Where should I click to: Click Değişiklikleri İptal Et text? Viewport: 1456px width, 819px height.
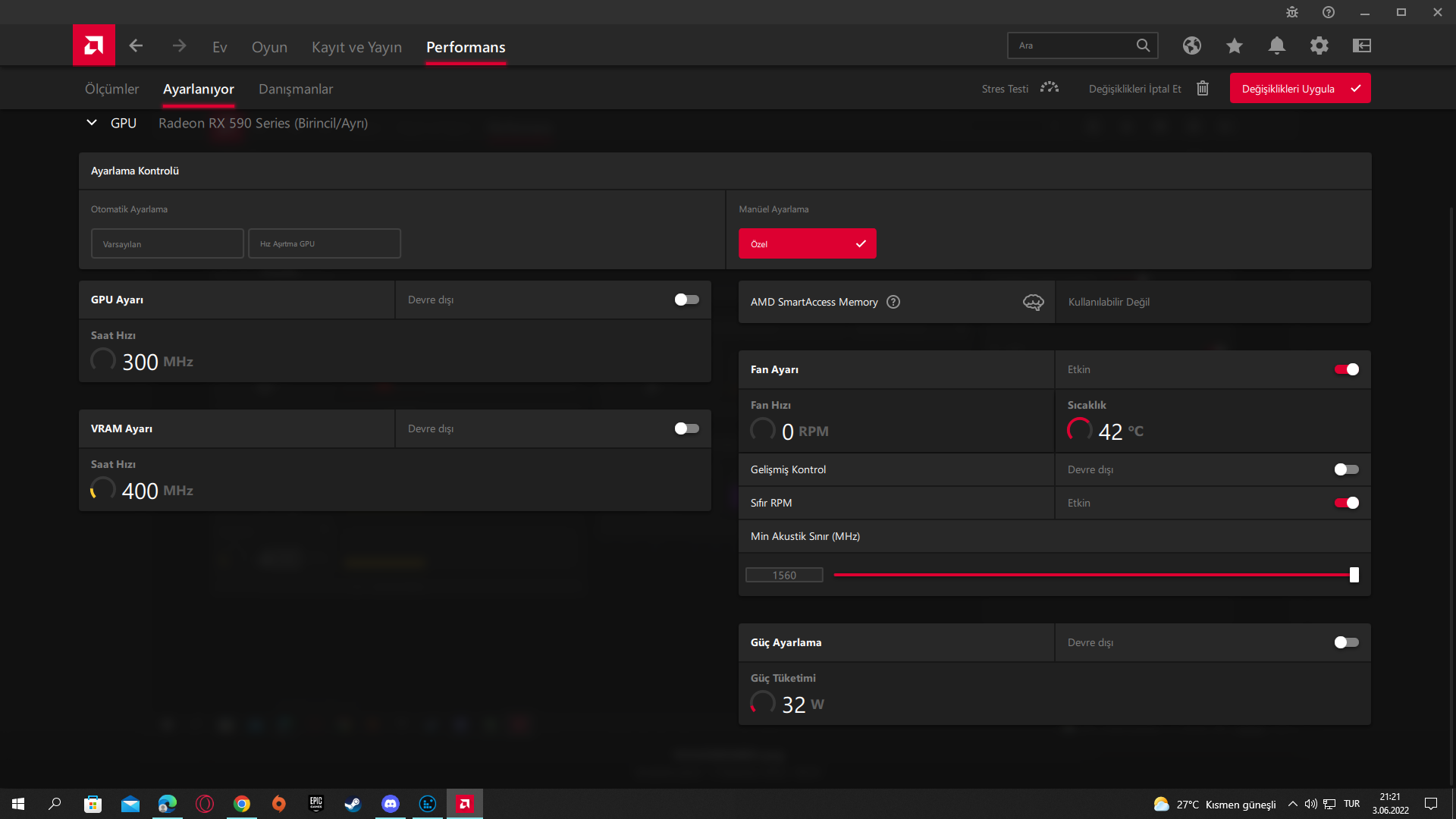pos(1134,89)
